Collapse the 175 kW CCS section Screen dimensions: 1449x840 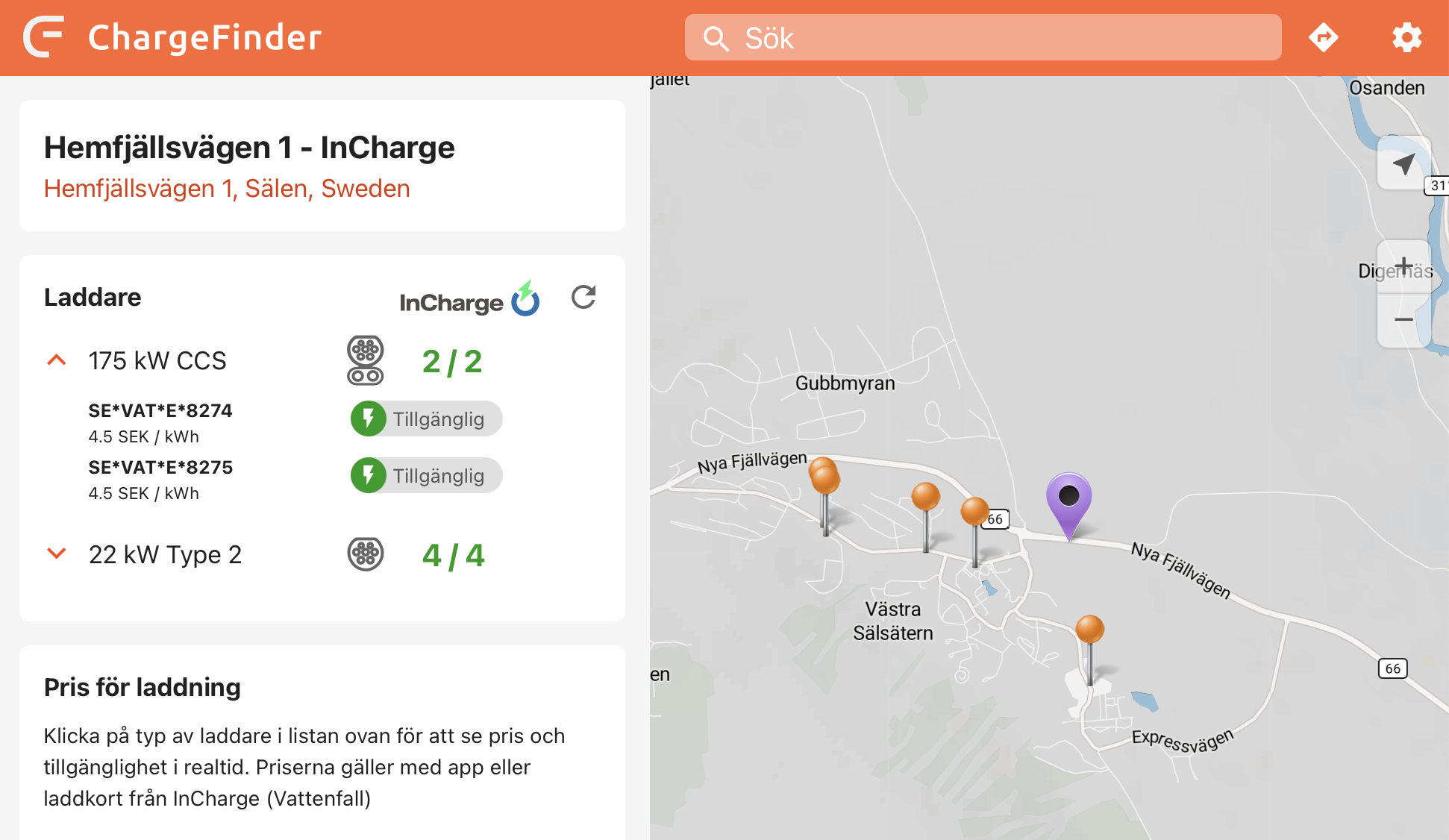pos(57,361)
